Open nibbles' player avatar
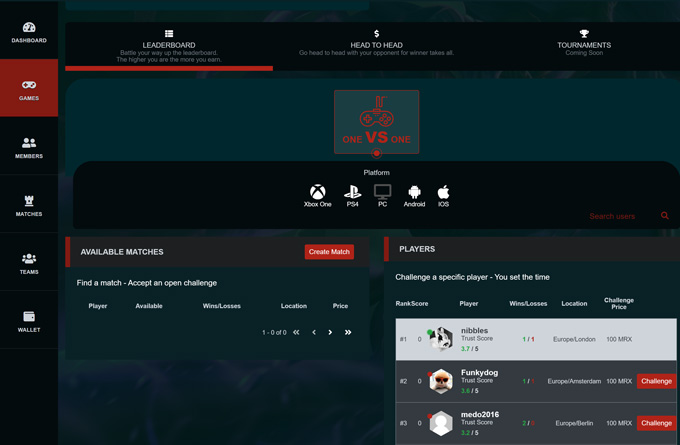This screenshot has width=680, height=445. pyautogui.click(x=441, y=339)
